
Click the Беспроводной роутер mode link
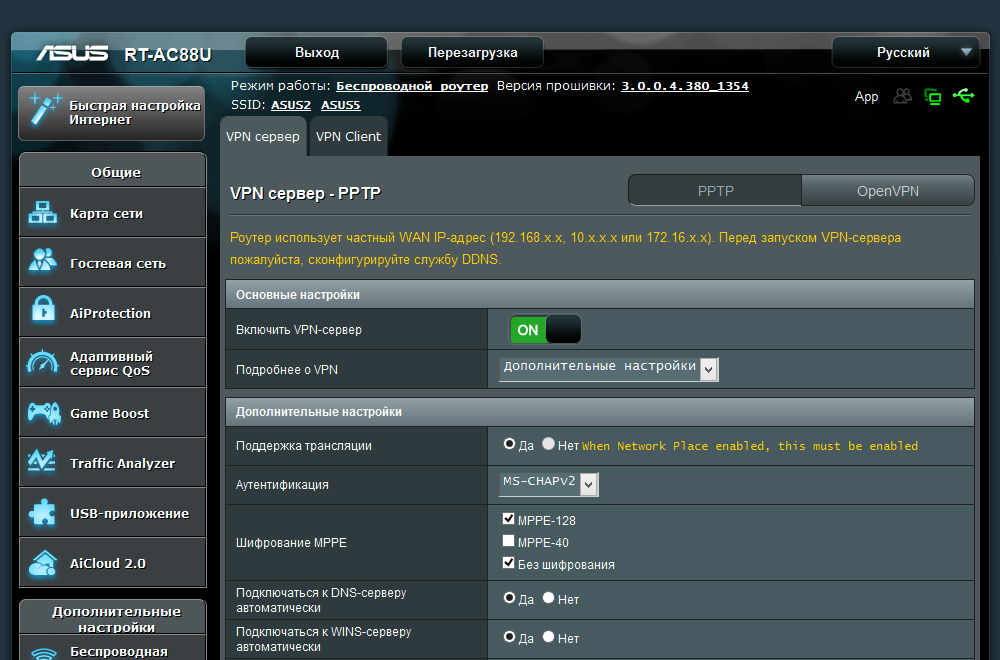412,86
